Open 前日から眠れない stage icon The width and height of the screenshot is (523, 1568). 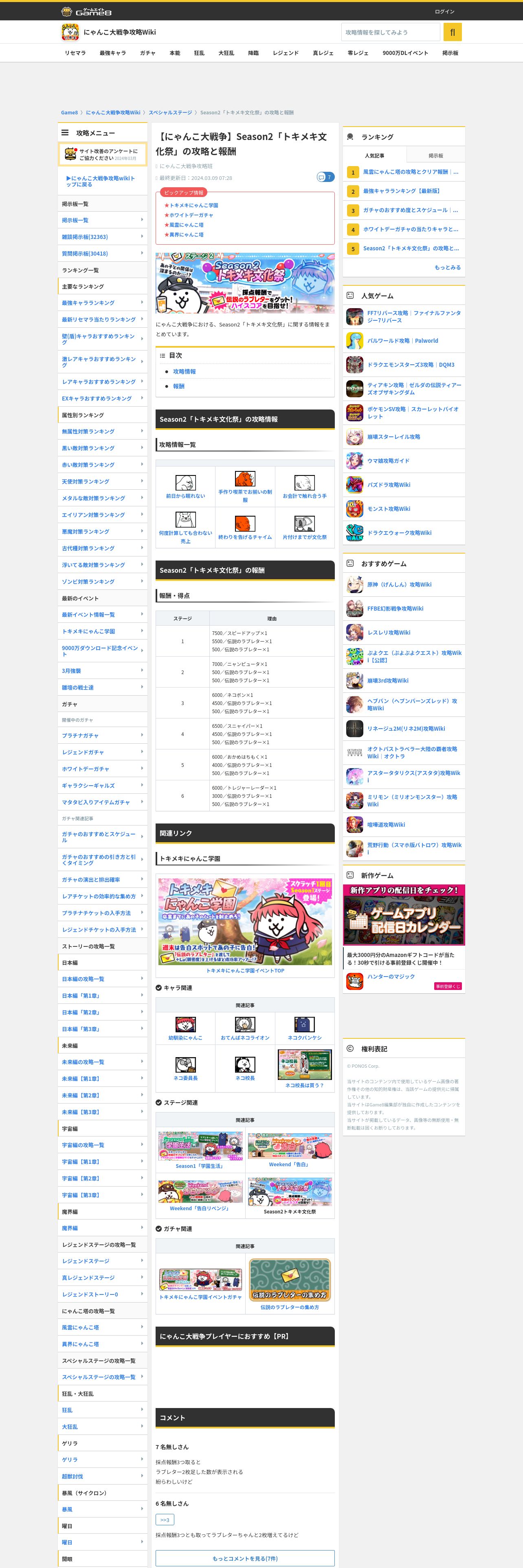pyautogui.click(x=186, y=483)
